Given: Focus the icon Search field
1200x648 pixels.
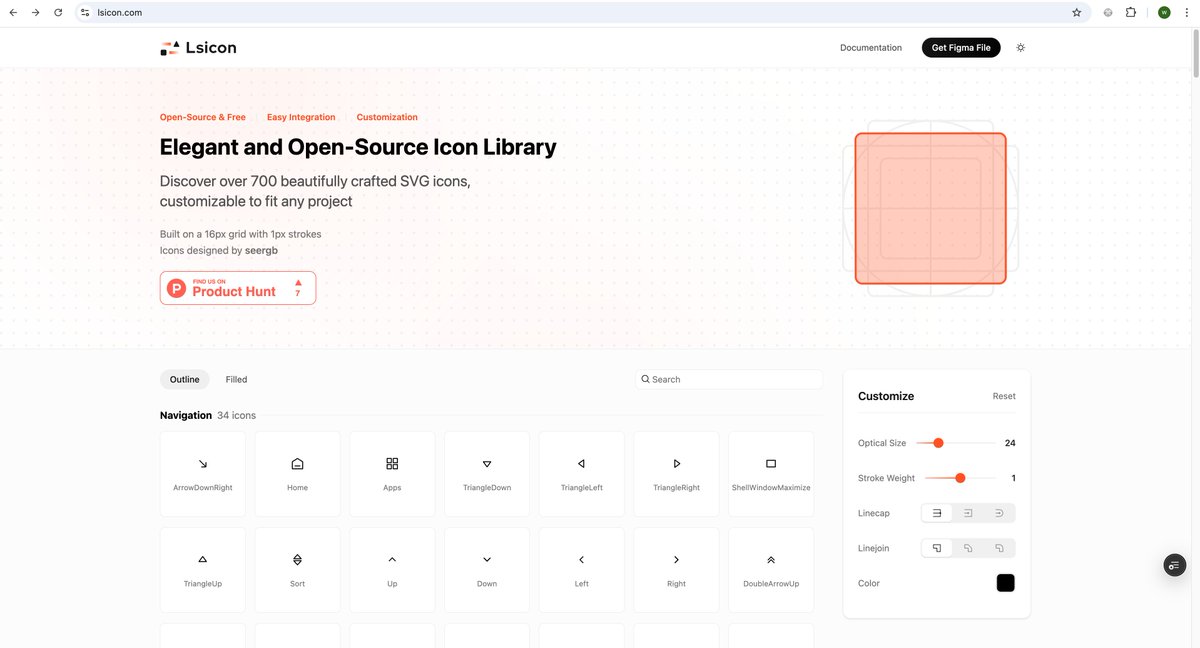Looking at the screenshot, I should pyautogui.click(x=729, y=379).
